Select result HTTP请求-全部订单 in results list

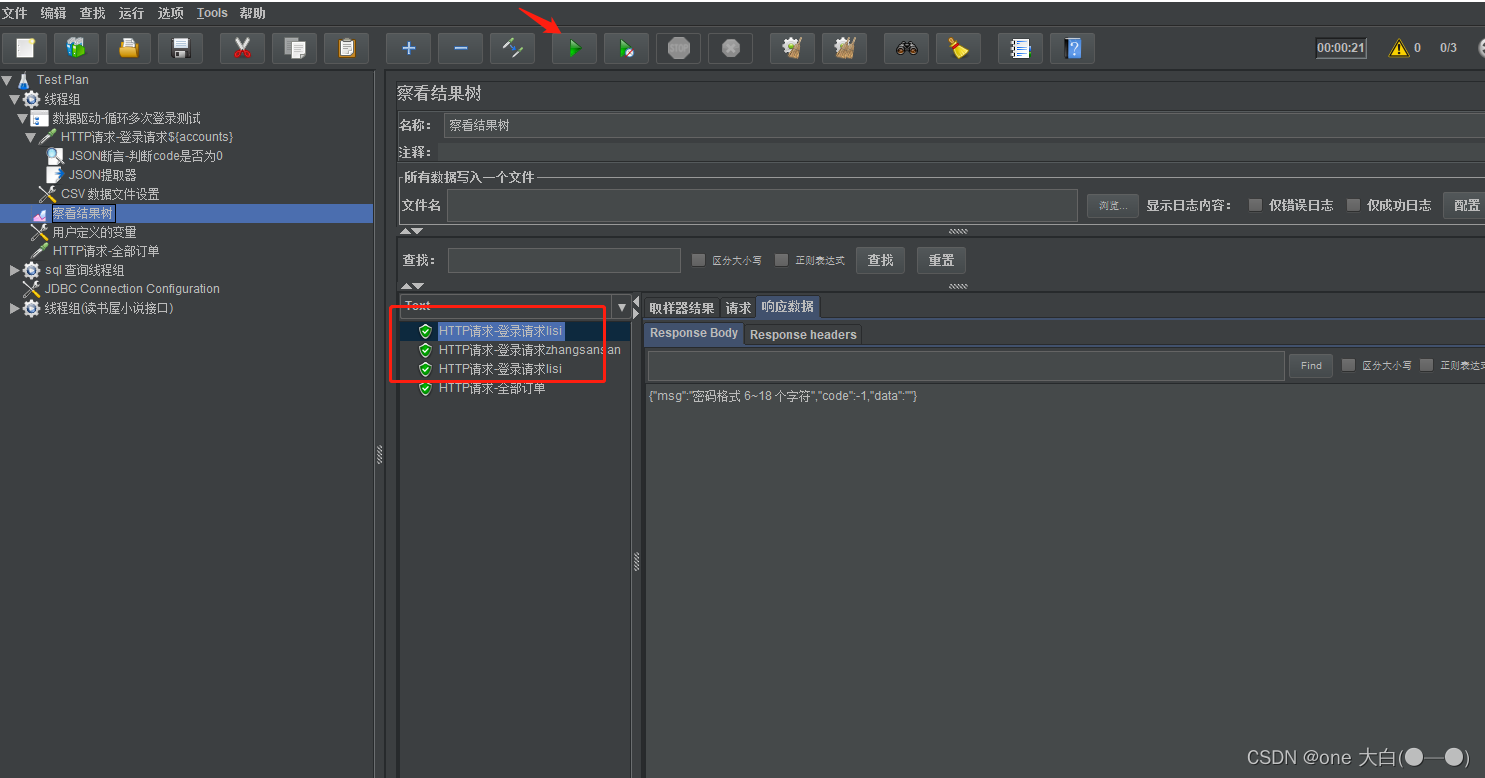tap(492, 388)
